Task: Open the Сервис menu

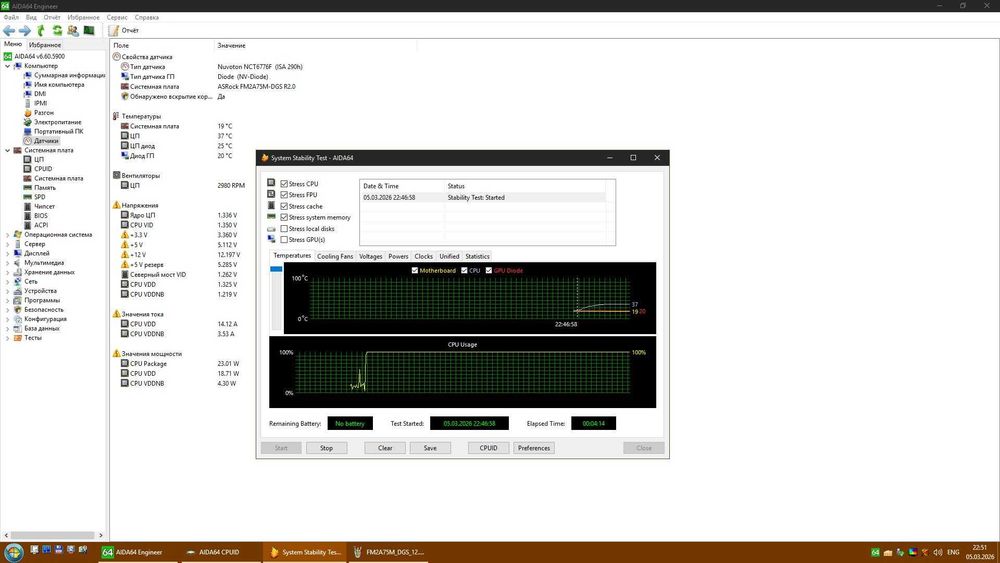Action: pos(117,17)
